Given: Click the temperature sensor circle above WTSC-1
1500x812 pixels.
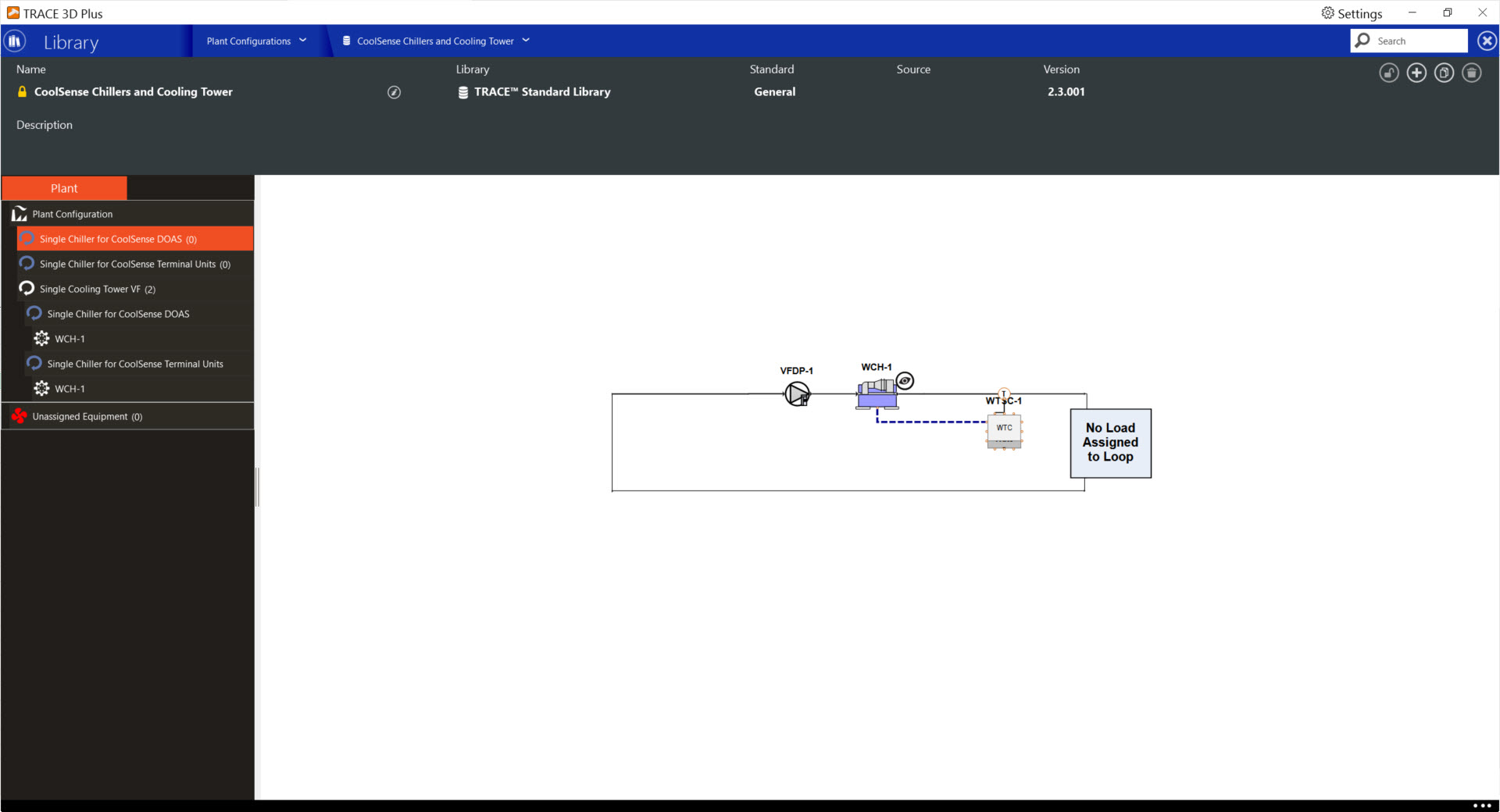Looking at the screenshot, I should point(1004,395).
